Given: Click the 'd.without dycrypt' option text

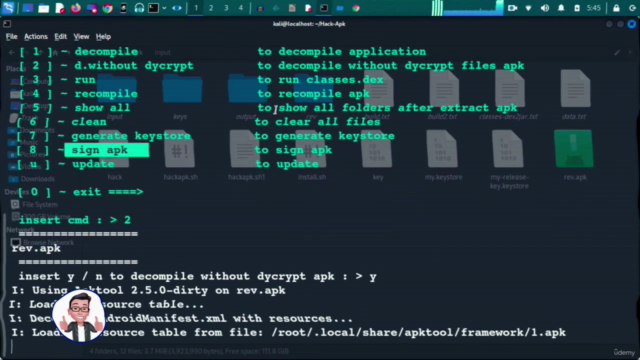Looking at the screenshot, I should pos(134,66).
